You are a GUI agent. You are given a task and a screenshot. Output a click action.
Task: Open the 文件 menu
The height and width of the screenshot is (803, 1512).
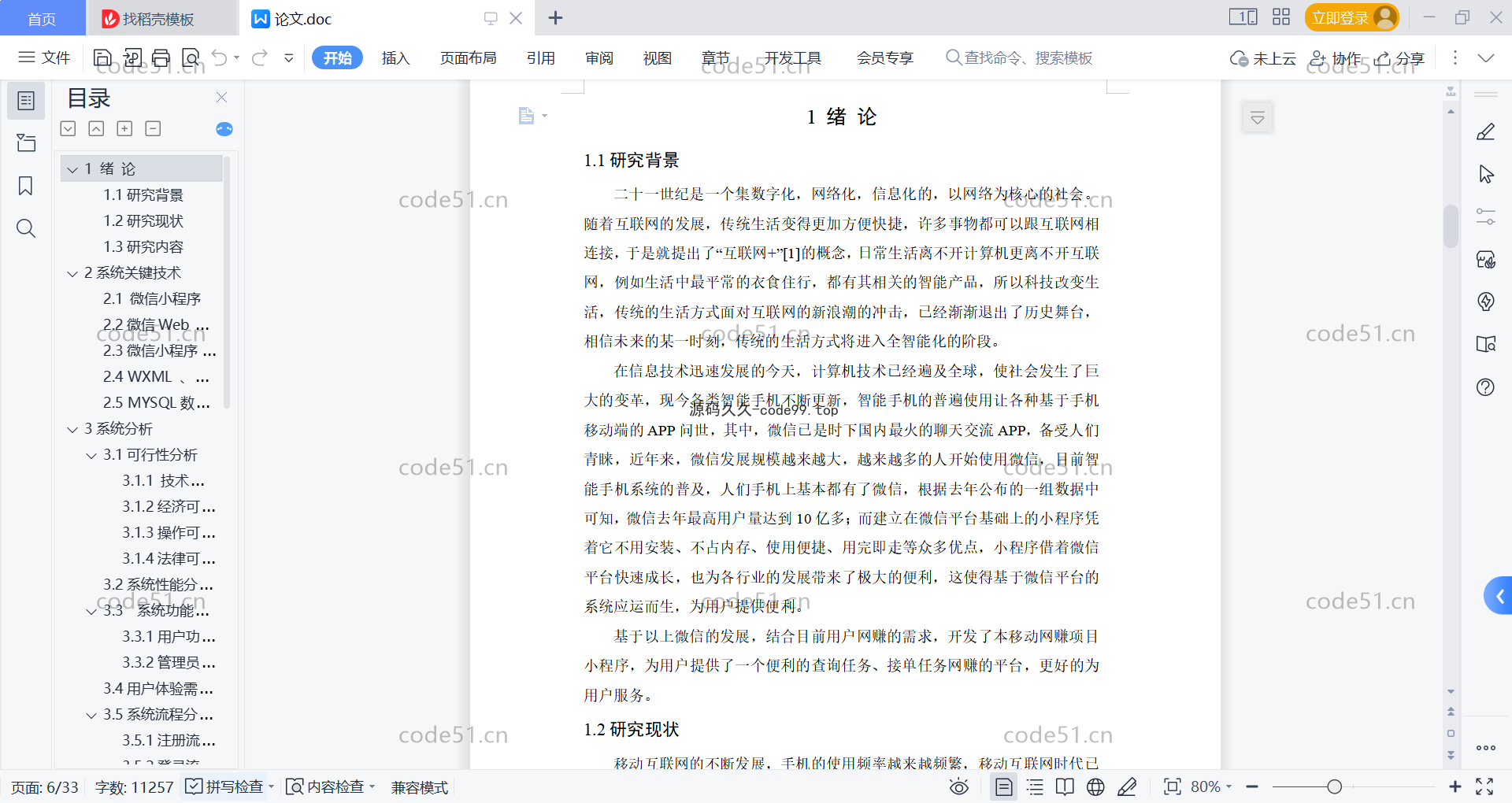pos(45,57)
